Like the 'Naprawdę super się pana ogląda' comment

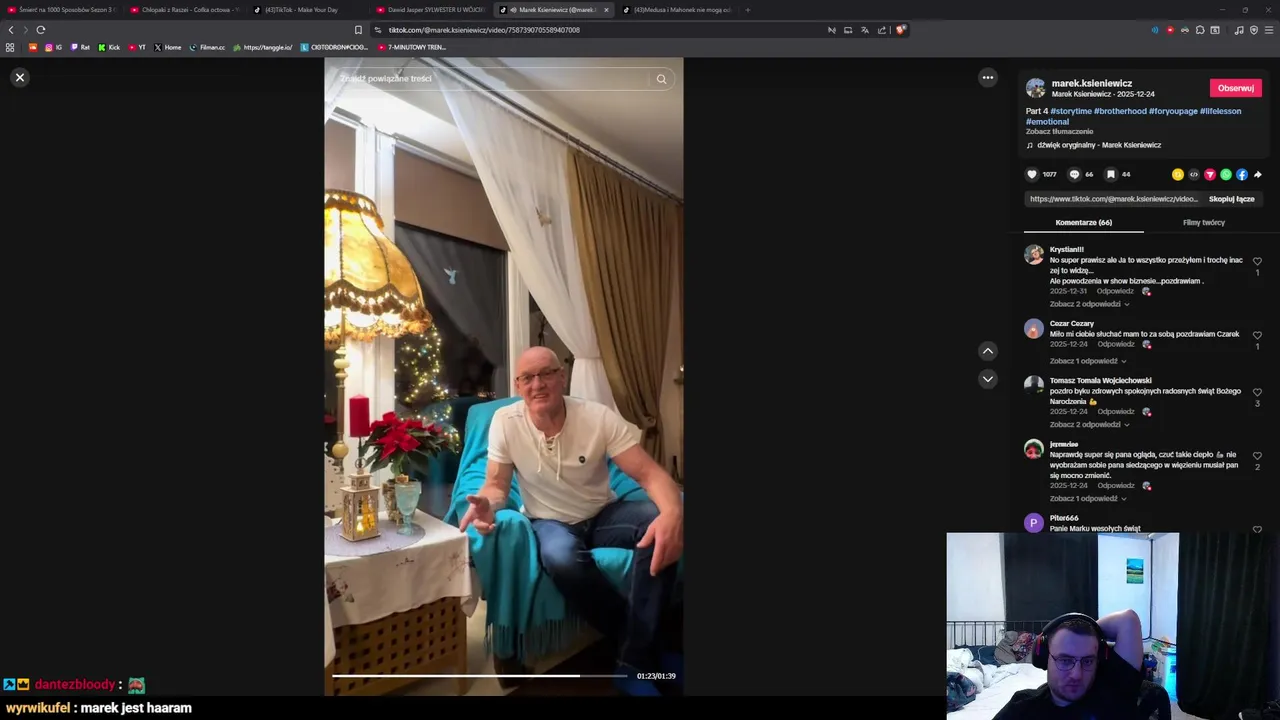pyautogui.click(x=1257, y=456)
